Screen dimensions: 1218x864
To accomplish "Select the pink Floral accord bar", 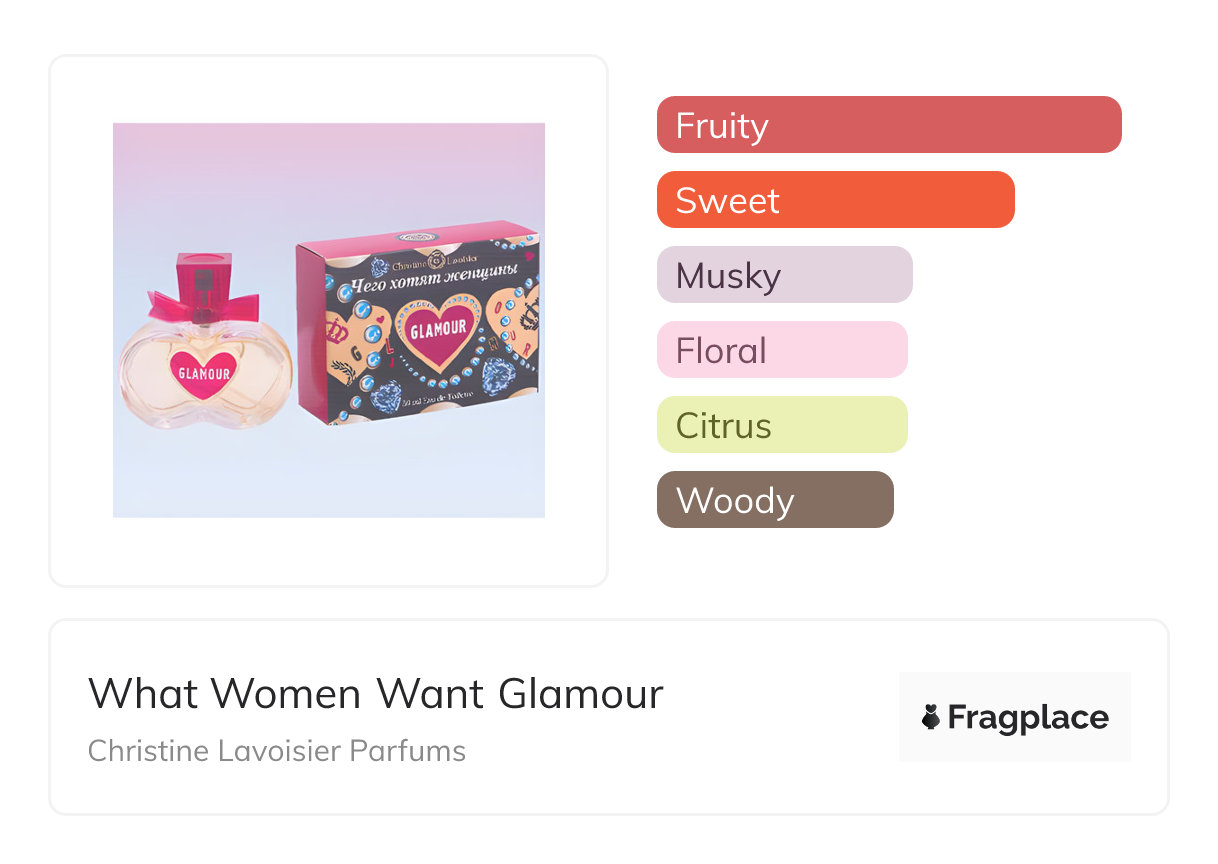I will (781, 350).
